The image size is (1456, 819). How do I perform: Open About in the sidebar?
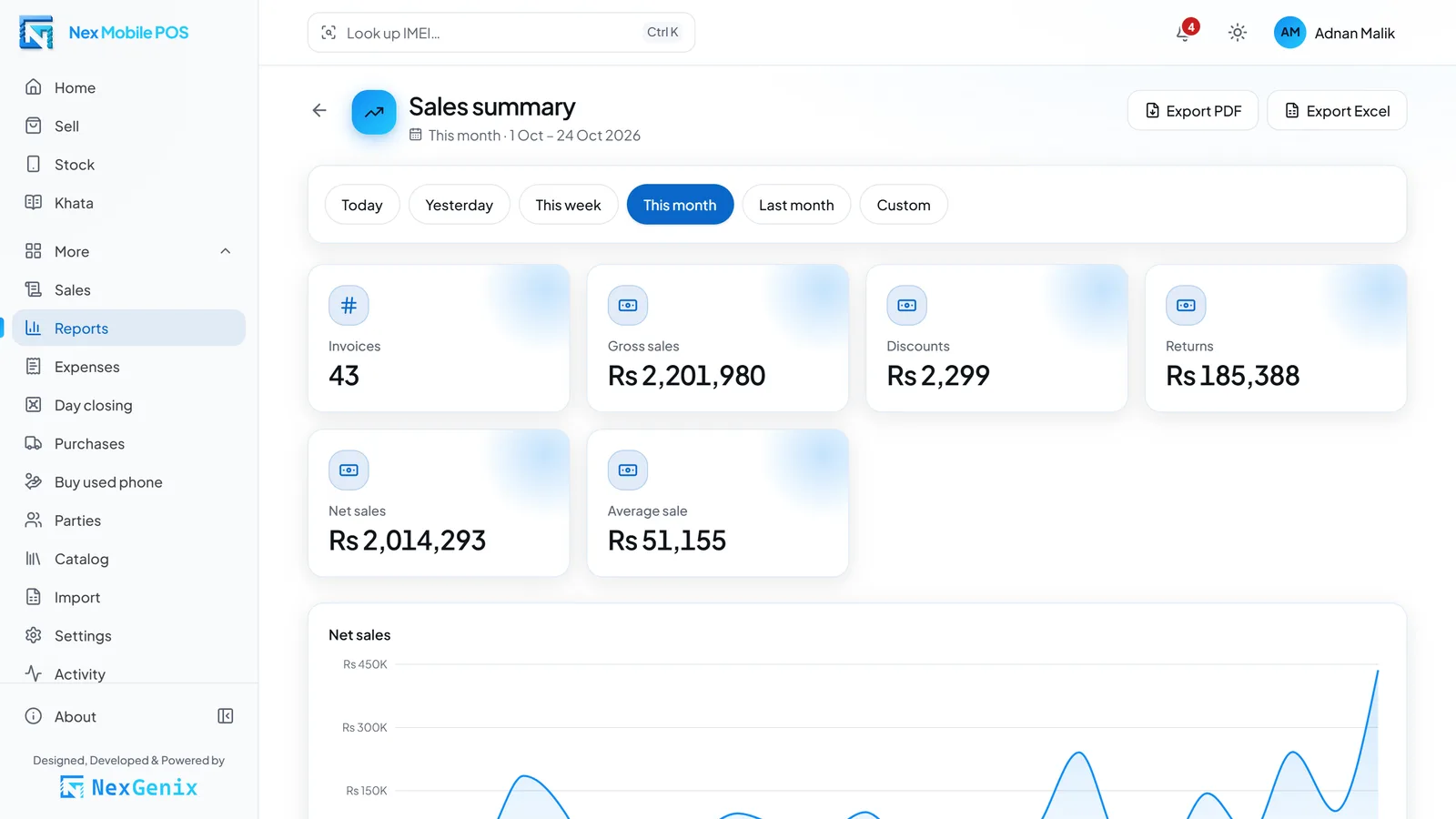[x=109, y=716]
